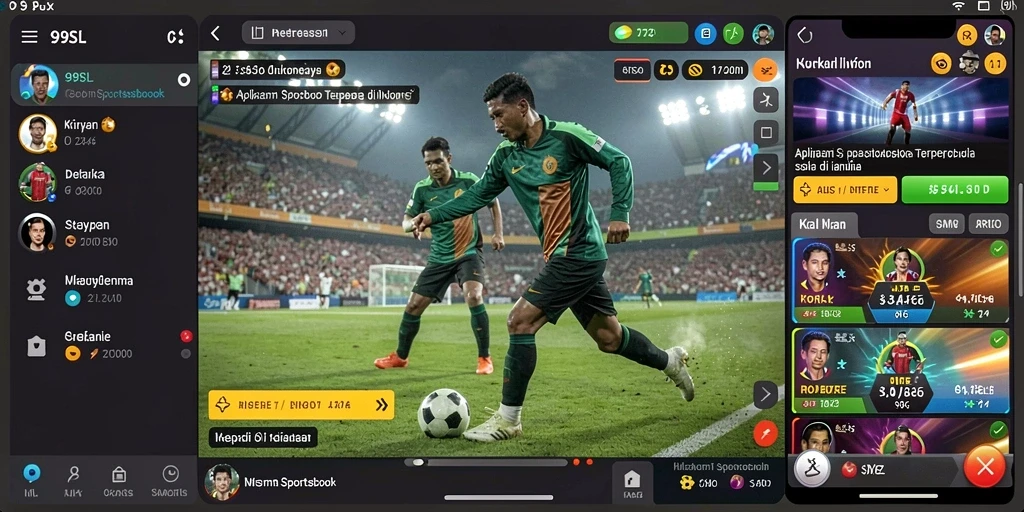Click the home icon in the bottom bar
This screenshot has width=1024, height=512.
[632, 480]
